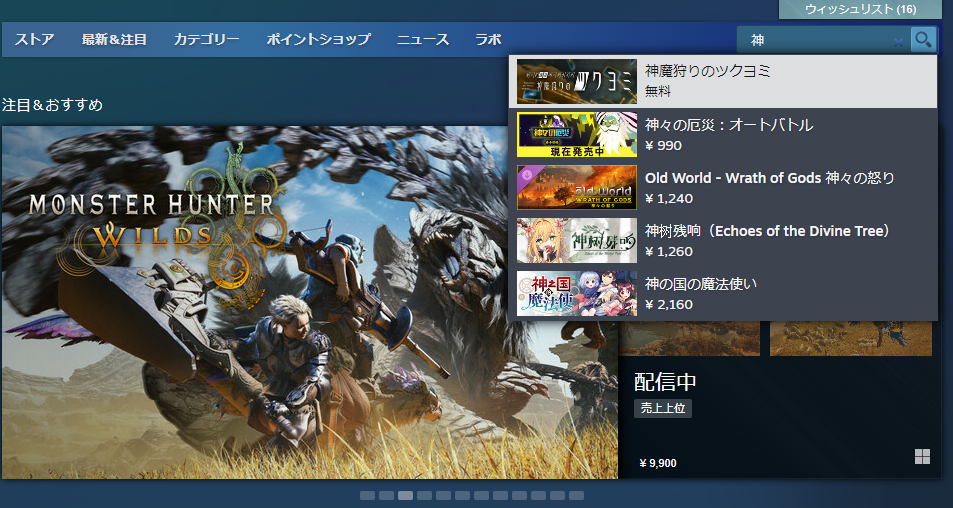Click the left screenshot thumbnail above 配信中

pyautogui.click(x=689, y=338)
